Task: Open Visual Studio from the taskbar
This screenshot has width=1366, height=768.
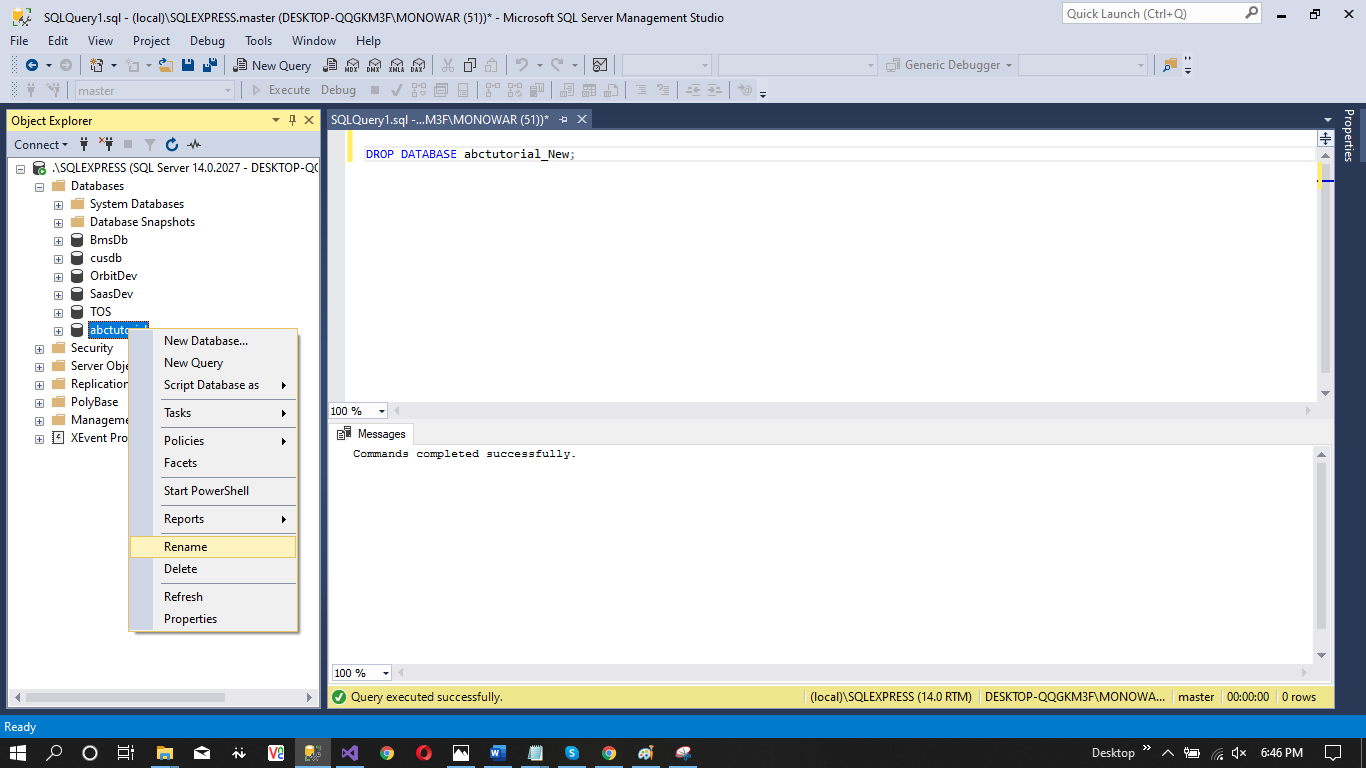Action: tap(349, 753)
